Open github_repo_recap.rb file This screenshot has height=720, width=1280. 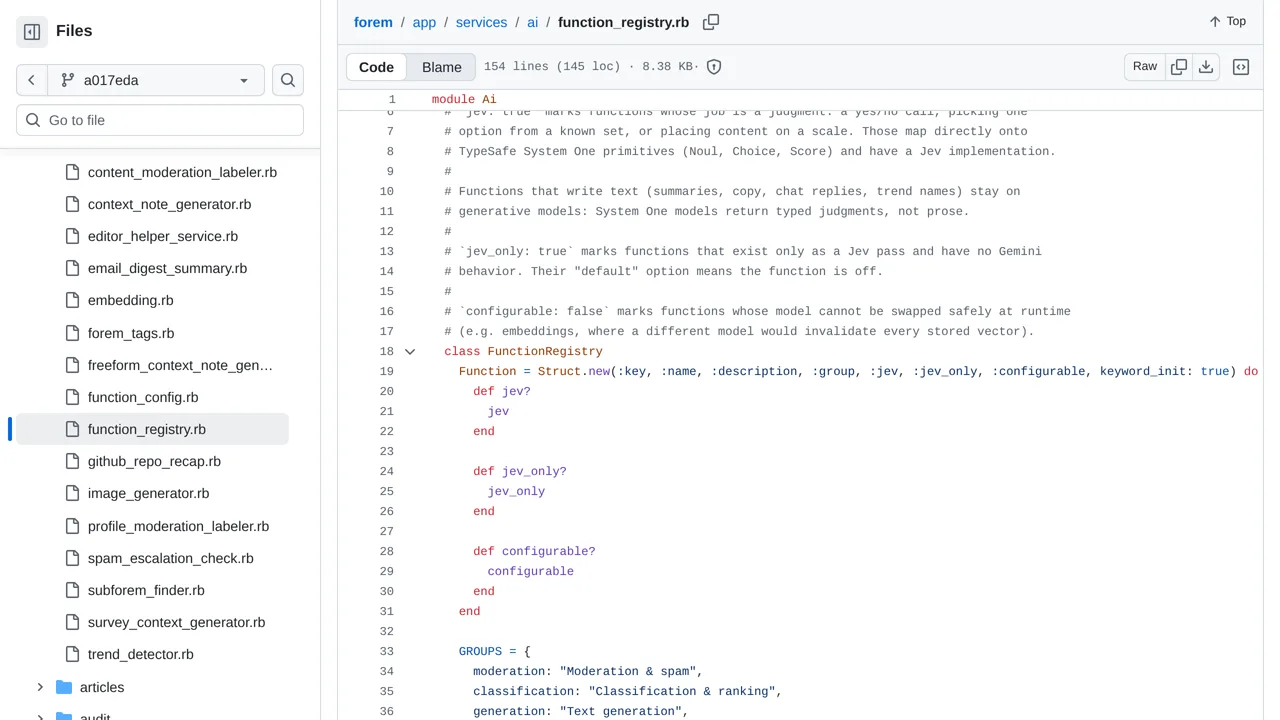click(154, 461)
